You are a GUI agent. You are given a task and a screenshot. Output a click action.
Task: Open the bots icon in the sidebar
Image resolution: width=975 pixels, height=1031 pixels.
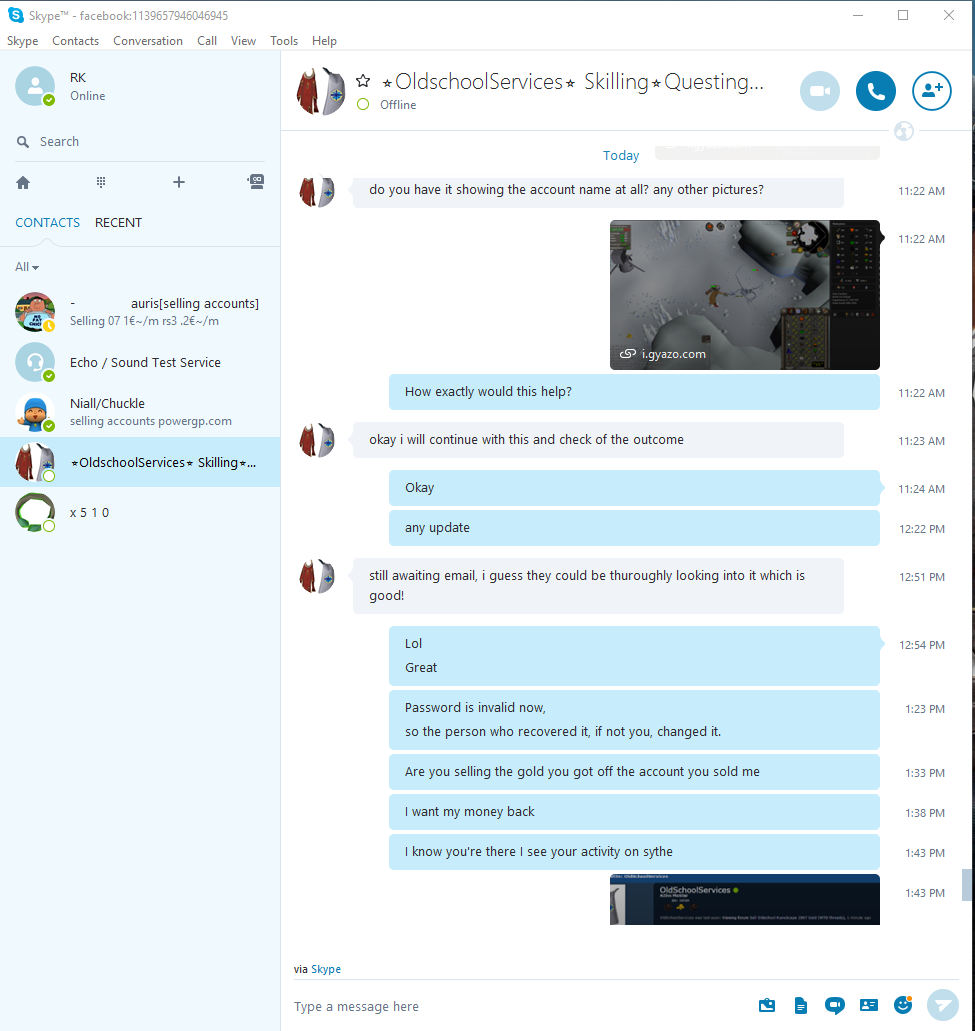tap(256, 181)
